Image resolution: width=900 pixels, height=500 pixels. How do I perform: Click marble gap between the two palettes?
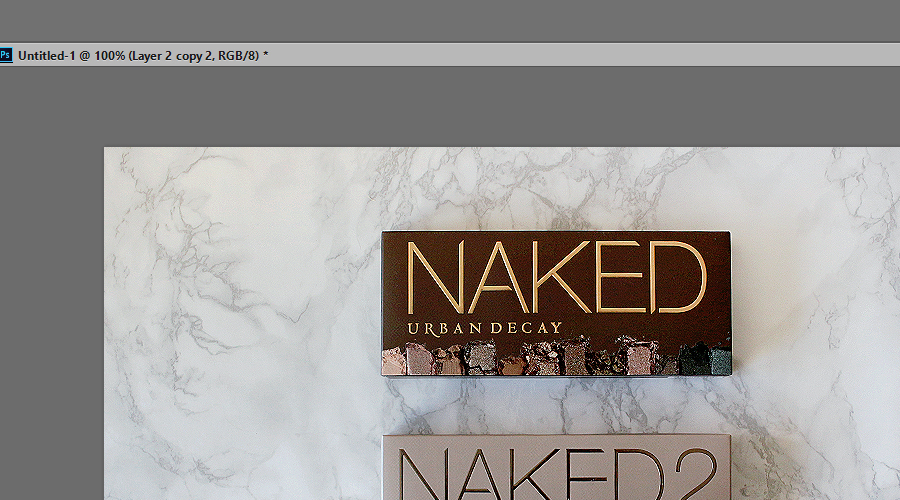click(555, 404)
